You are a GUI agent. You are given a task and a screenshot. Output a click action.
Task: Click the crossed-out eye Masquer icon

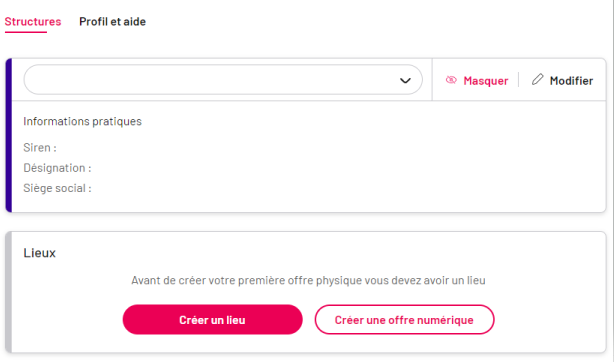click(x=451, y=80)
